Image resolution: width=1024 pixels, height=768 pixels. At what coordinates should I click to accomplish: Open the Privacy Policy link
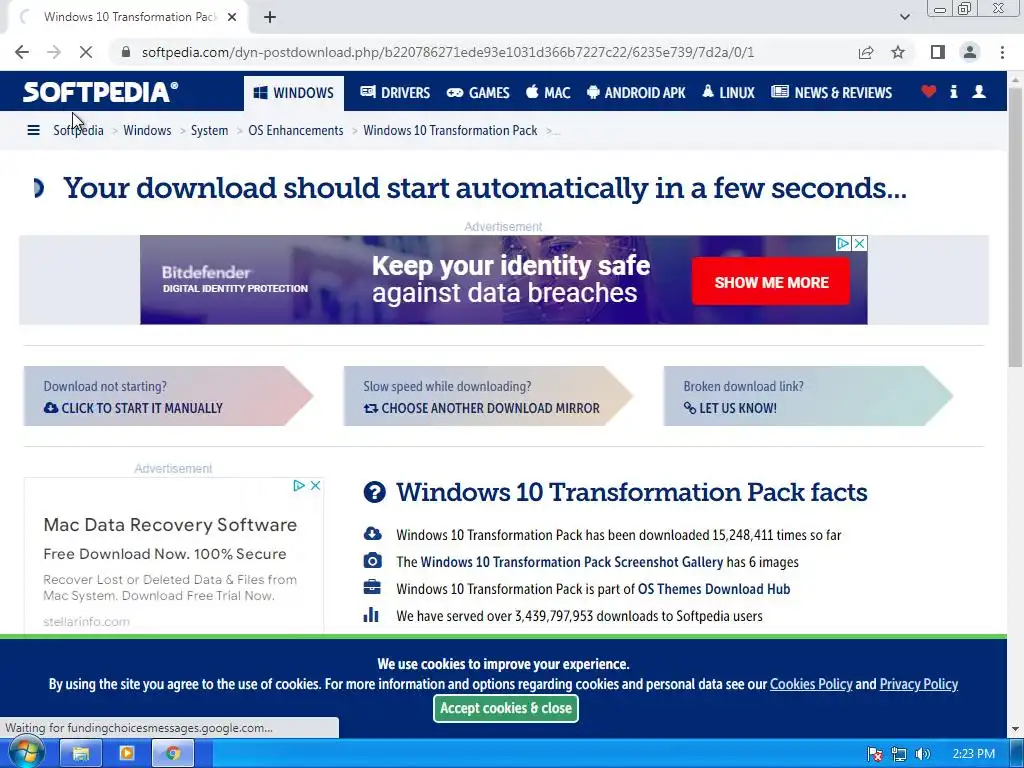pos(918,684)
